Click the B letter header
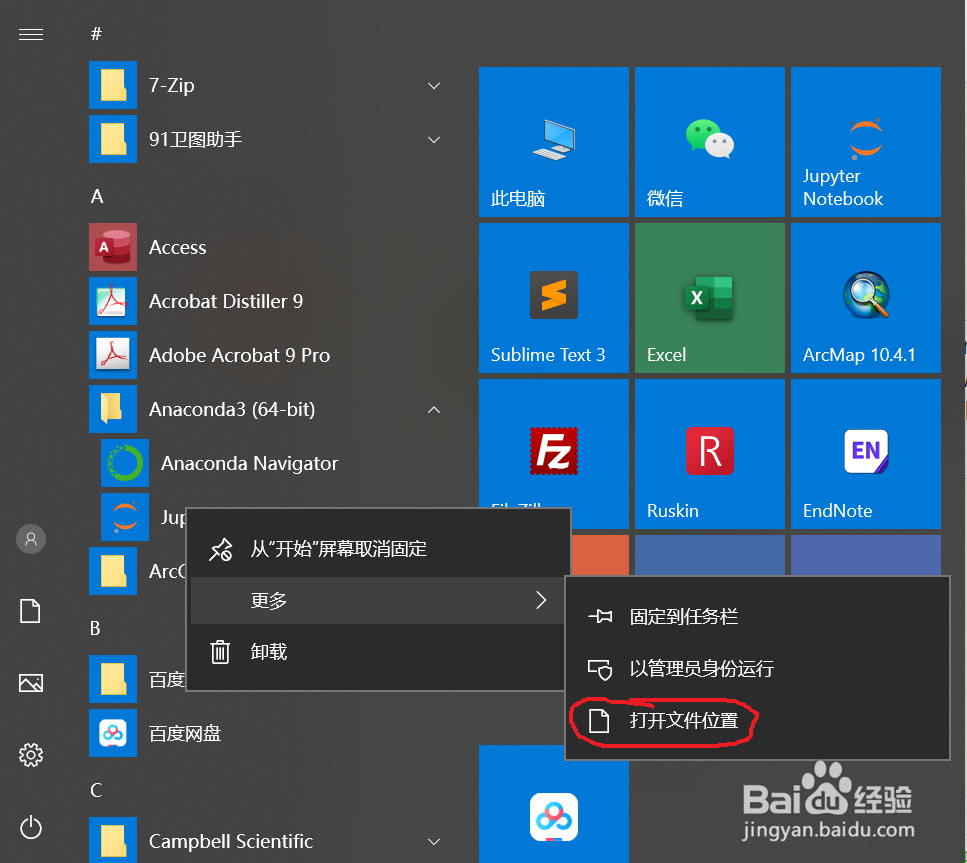 pyautogui.click(x=95, y=628)
